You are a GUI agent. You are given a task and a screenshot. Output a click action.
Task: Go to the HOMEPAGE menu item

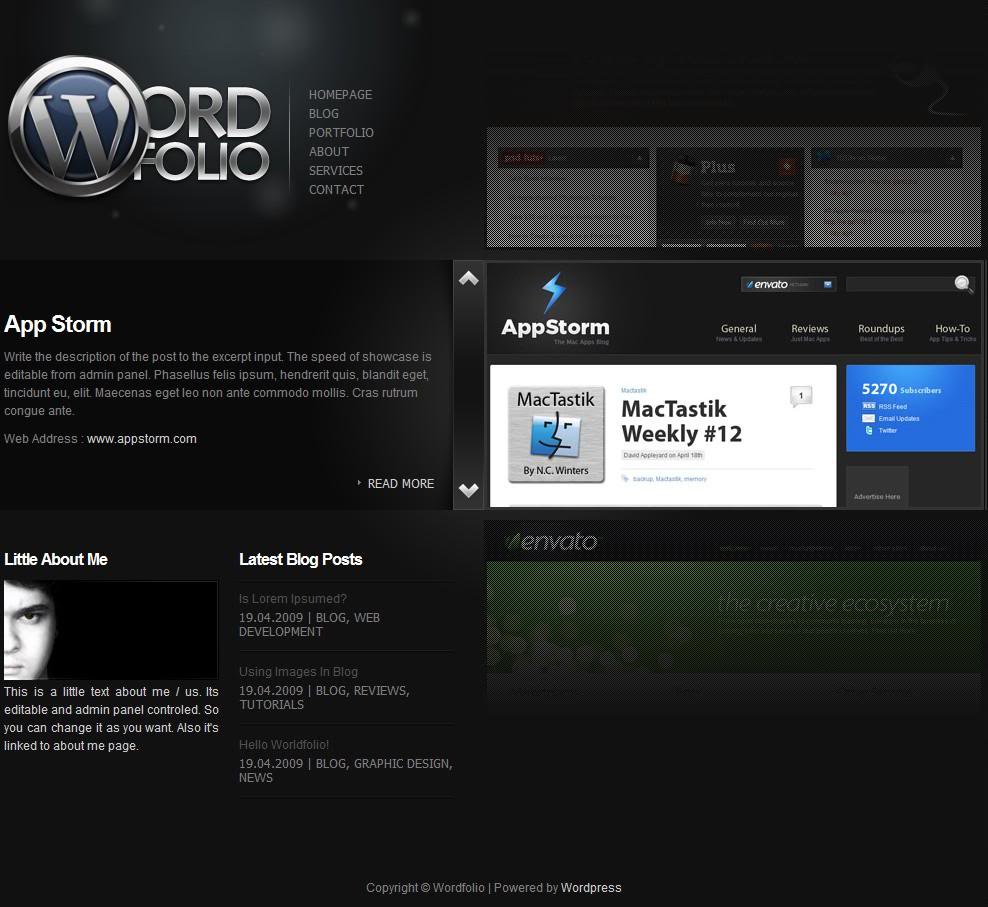pyautogui.click(x=340, y=95)
